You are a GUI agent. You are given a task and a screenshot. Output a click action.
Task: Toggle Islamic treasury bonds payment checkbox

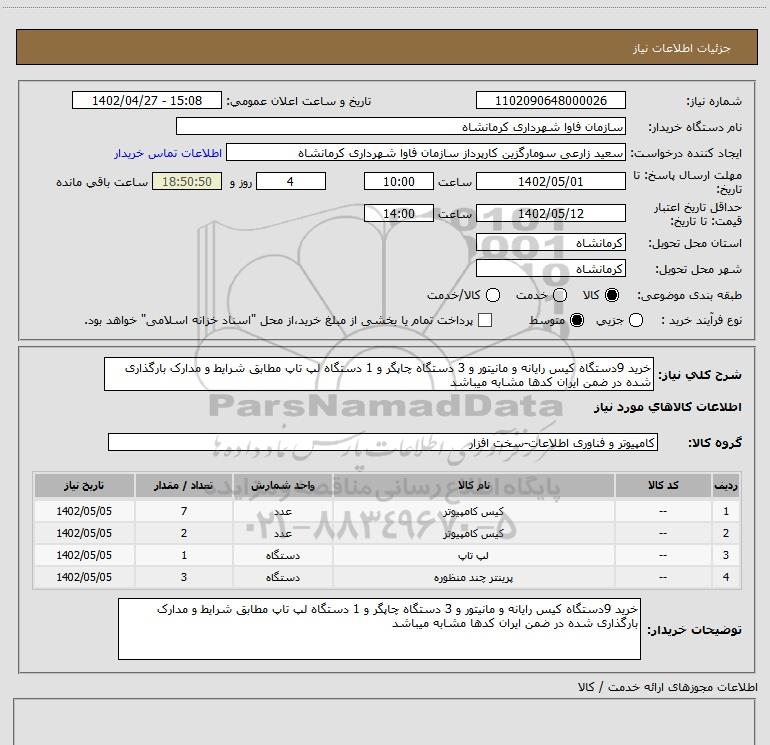click(485, 320)
